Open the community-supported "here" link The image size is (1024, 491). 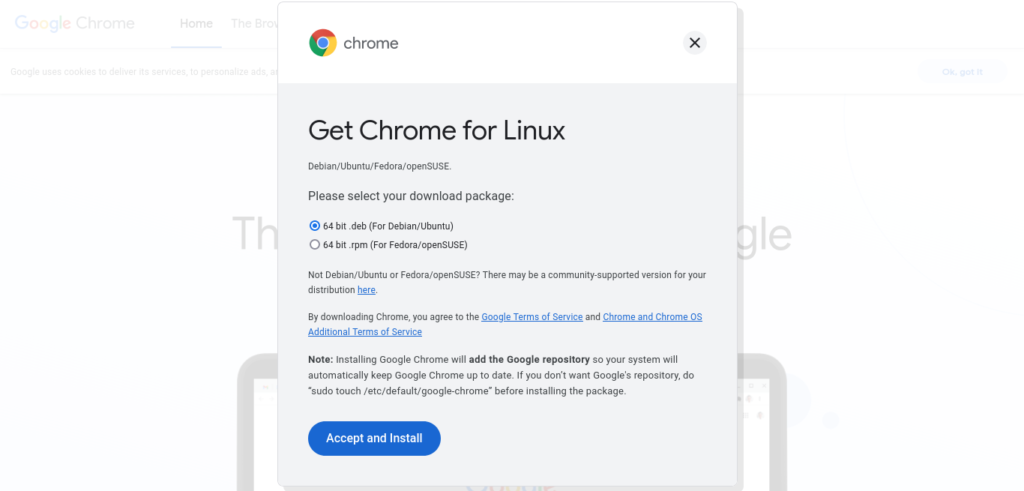pos(366,290)
